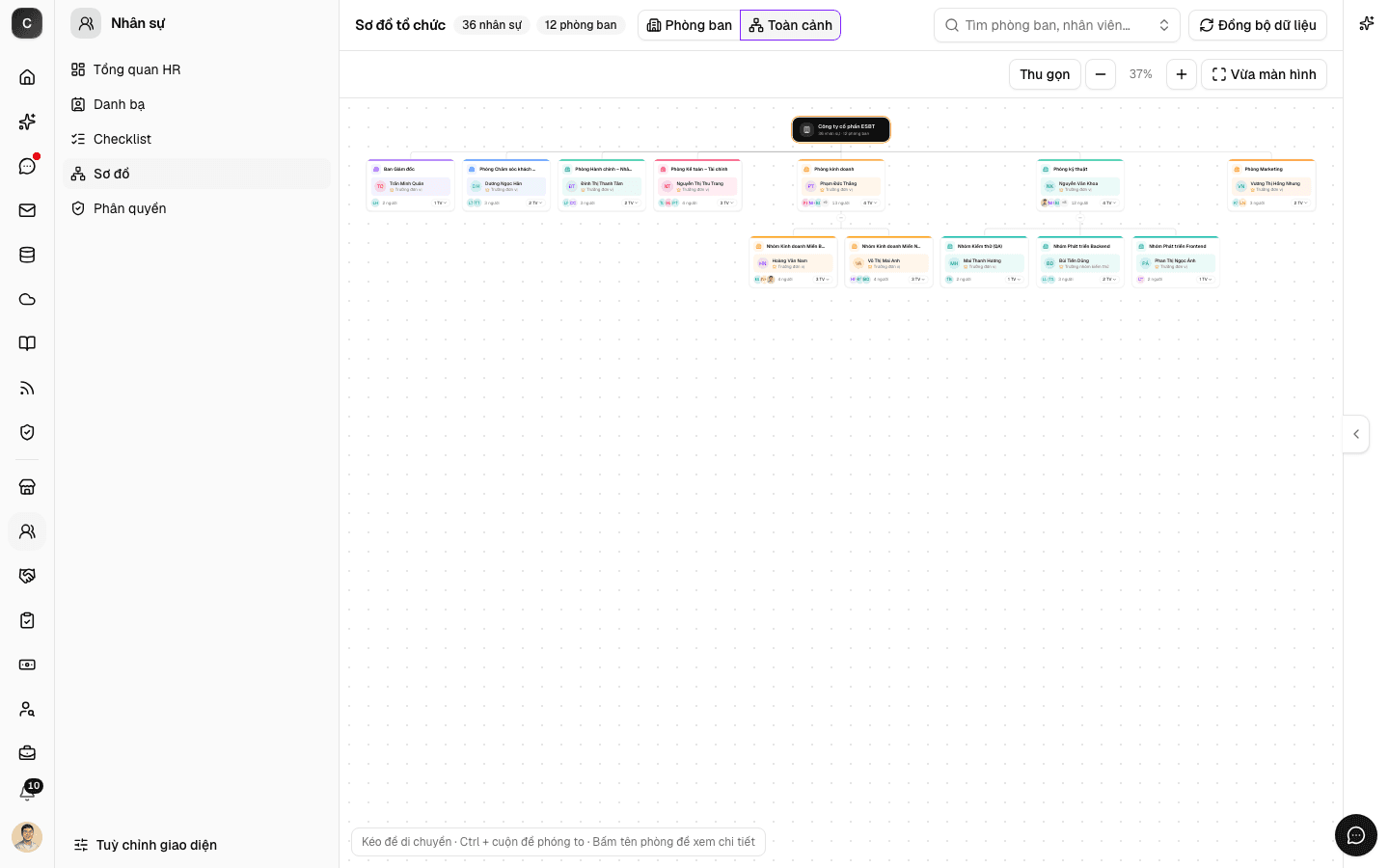Click the Vừa màn hình button
The width and height of the screenshot is (1389, 868).
tap(1264, 74)
